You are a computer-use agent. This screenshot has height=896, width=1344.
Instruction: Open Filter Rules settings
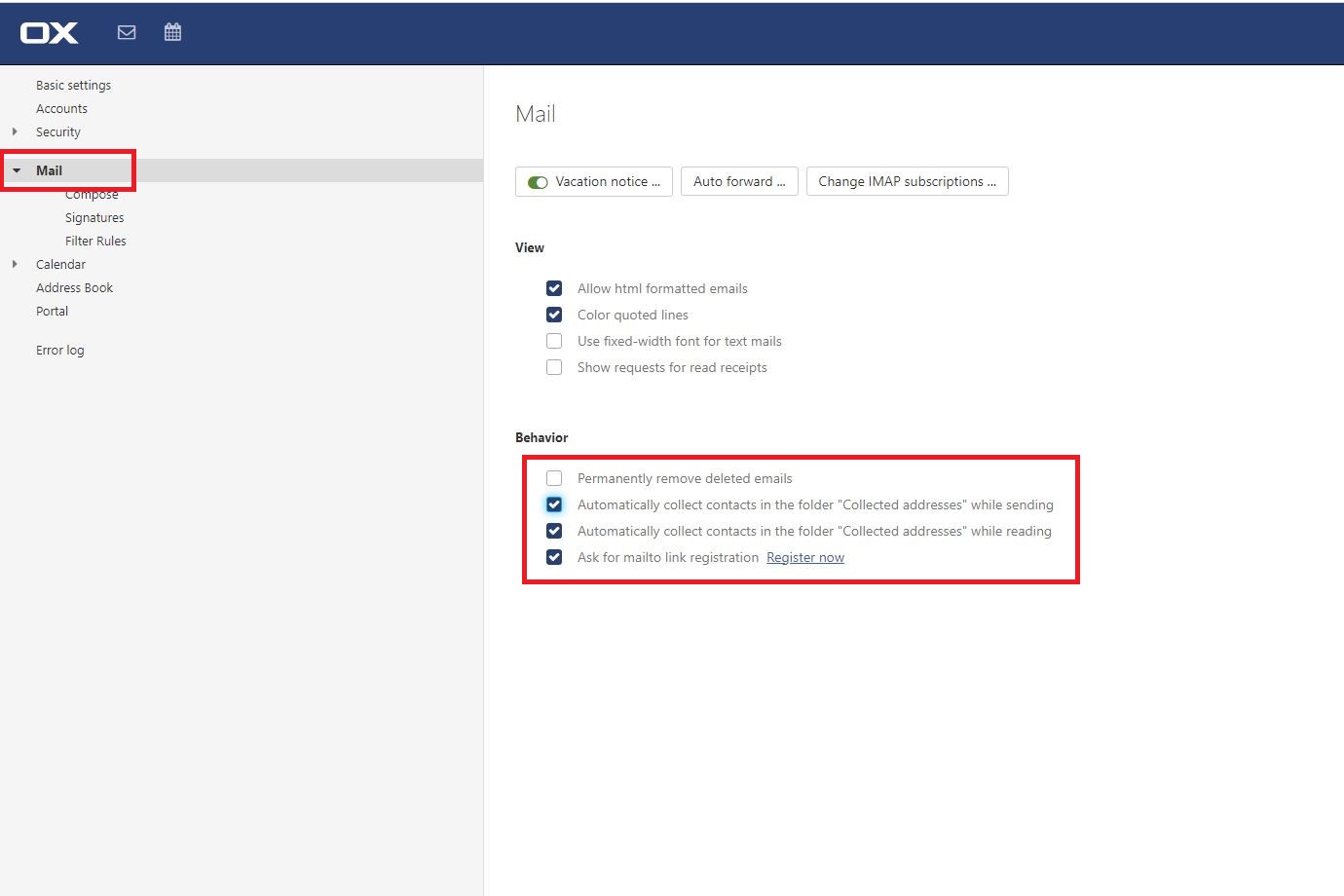click(x=95, y=241)
